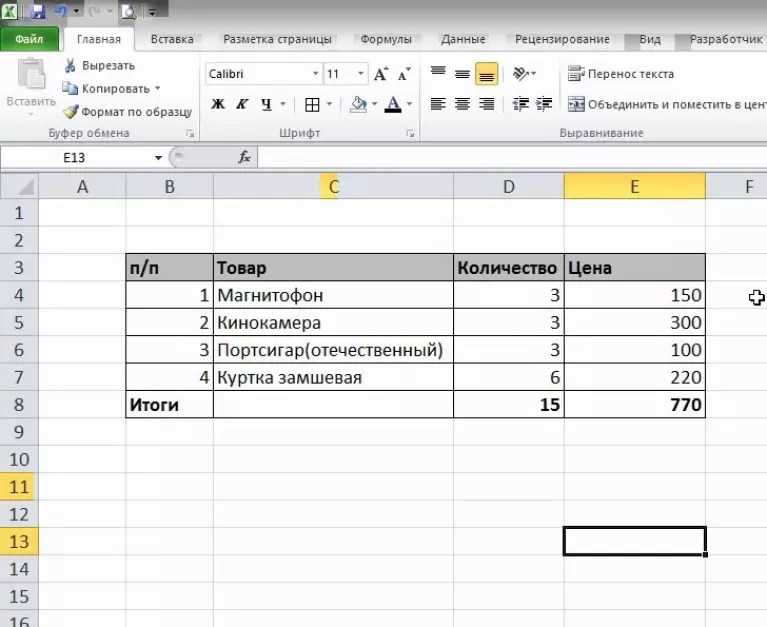Switch to the Рецензирование tab
Screen dimensions: 767x627
562,39
